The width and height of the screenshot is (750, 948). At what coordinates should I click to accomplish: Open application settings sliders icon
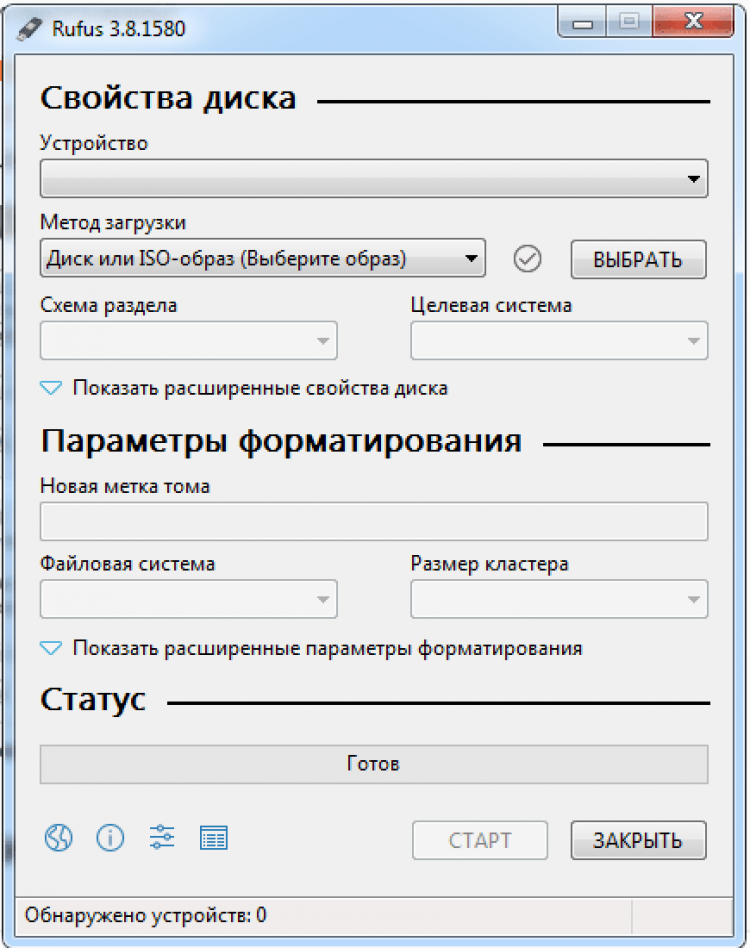[162, 837]
